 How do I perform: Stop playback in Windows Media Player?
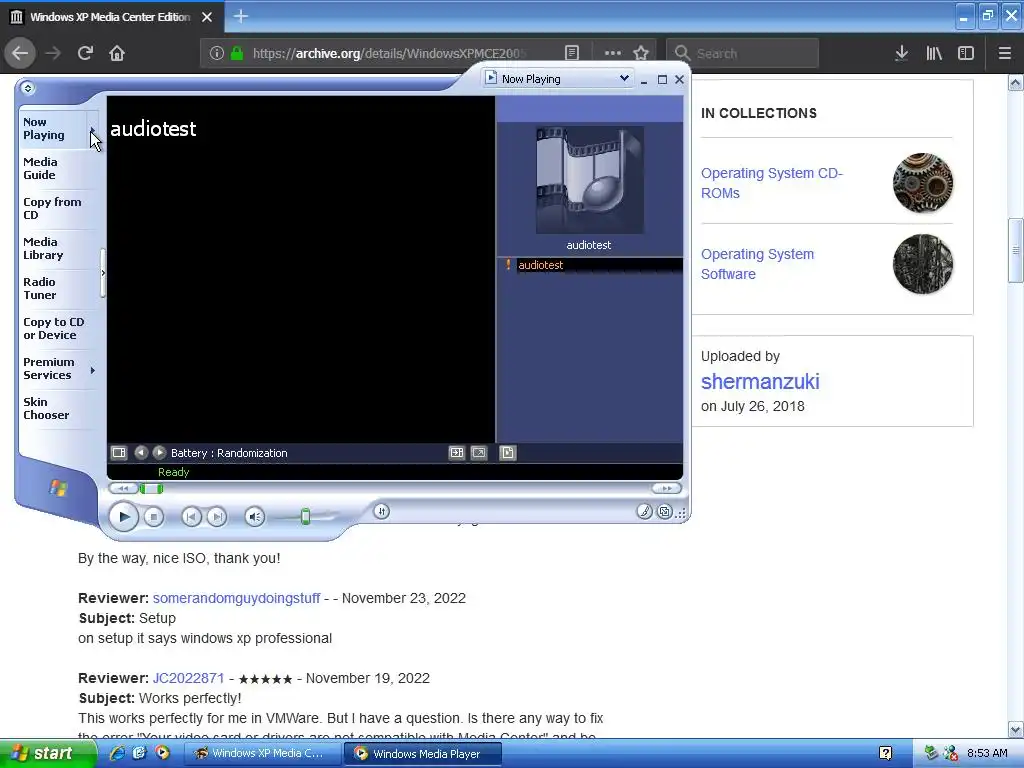point(153,517)
